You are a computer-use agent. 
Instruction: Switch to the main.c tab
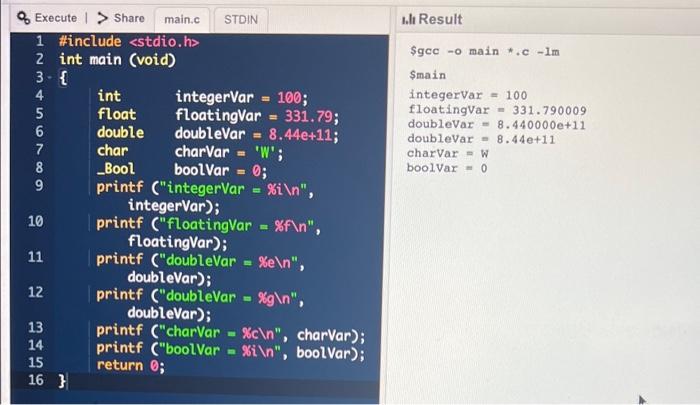(x=182, y=20)
